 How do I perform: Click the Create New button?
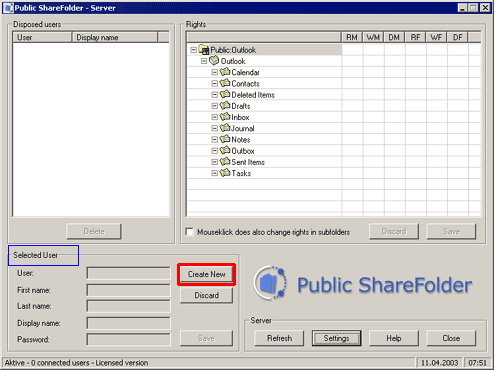point(206,274)
